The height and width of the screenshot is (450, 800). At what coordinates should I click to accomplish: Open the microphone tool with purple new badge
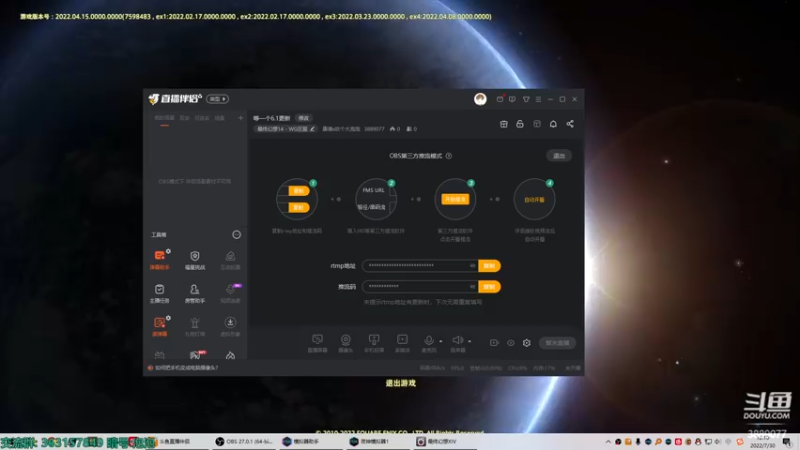[230, 293]
